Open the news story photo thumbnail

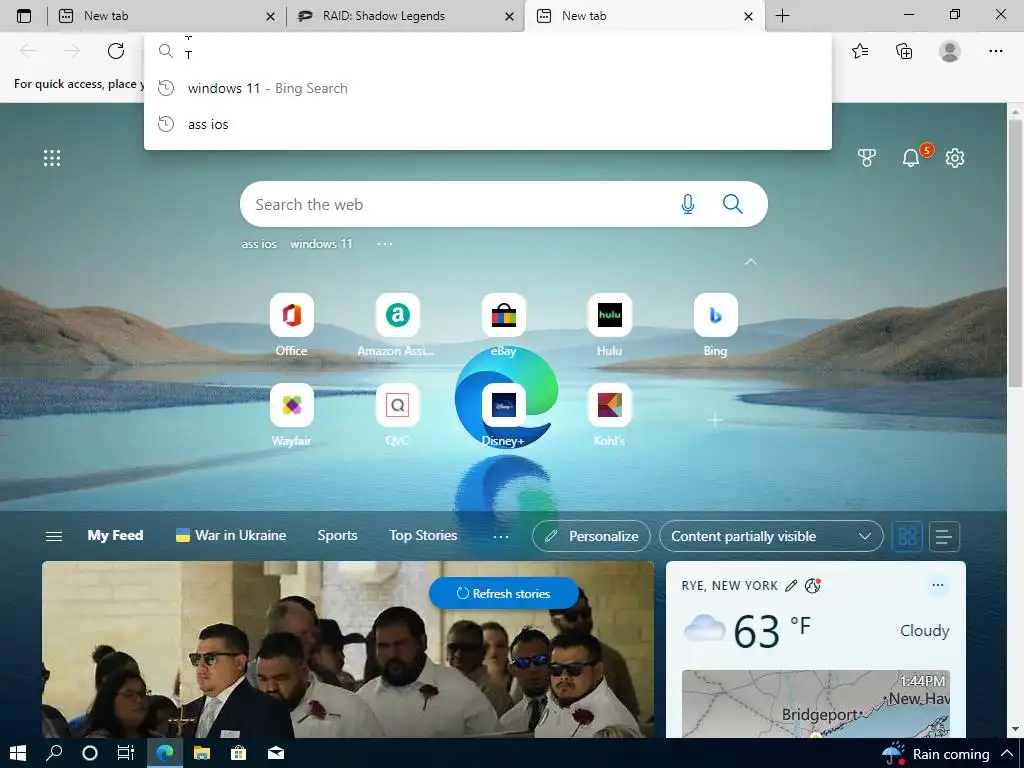pyautogui.click(x=347, y=649)
